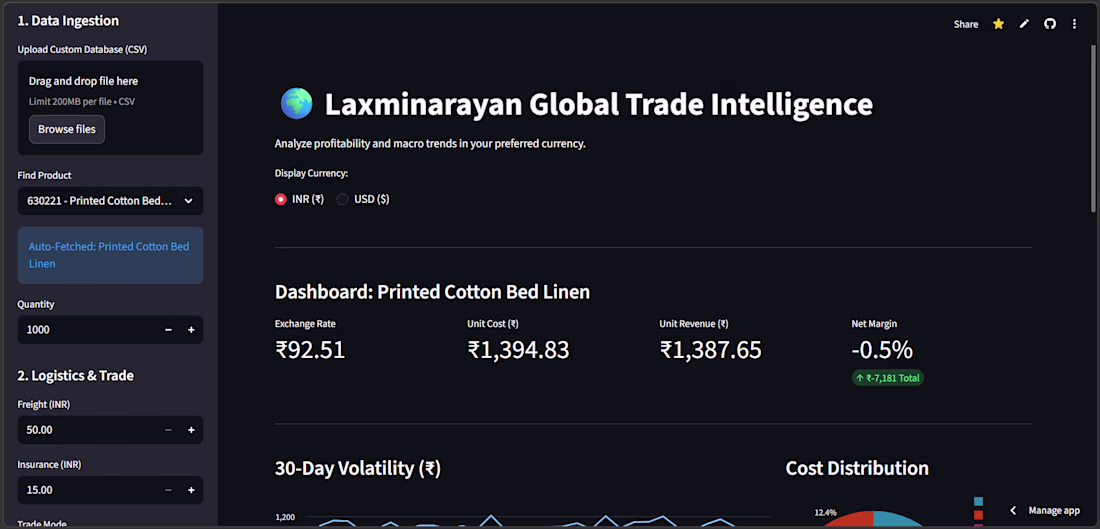The height and width of the screenshot is (529, 1100).
Task: Click the Freight (INR) input field
Action: [88, 430]
